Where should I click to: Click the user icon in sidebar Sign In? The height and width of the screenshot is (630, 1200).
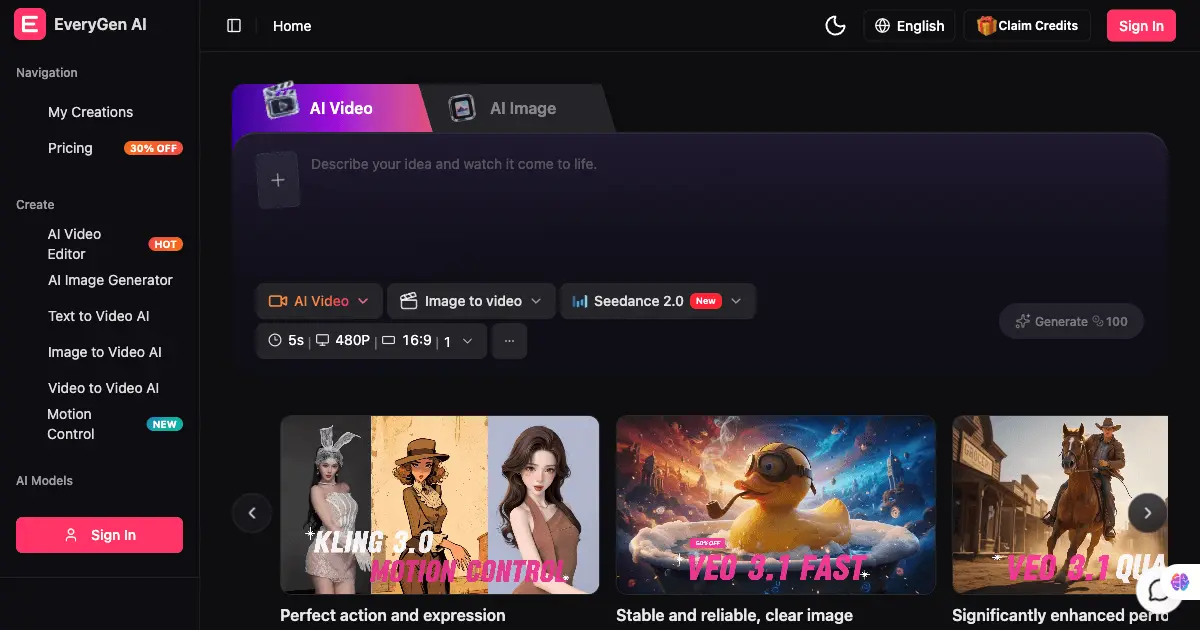(x=71, y=535)
